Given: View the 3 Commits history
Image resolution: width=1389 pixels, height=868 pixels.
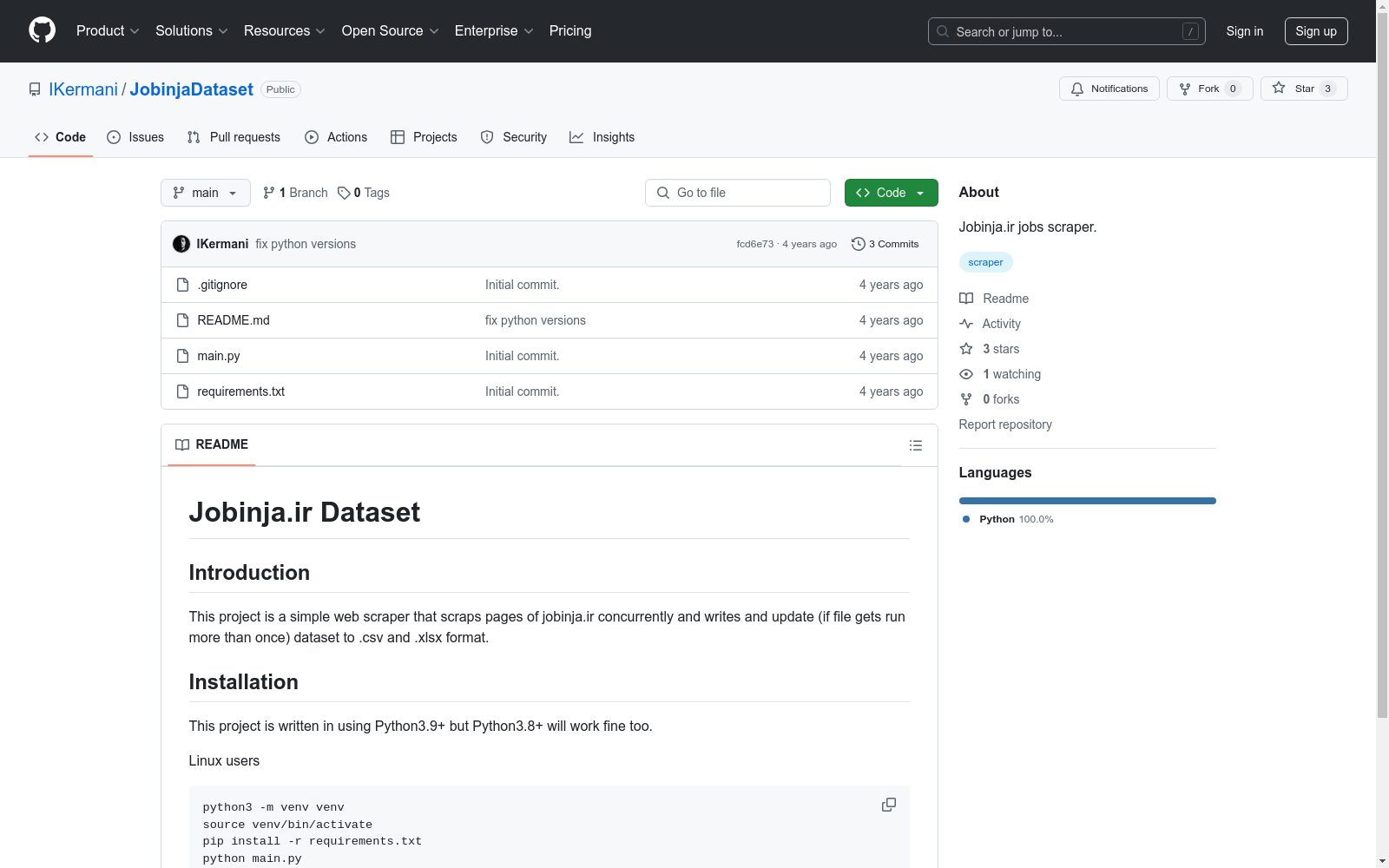Looking at the screenshot, I should pos(885,244).
